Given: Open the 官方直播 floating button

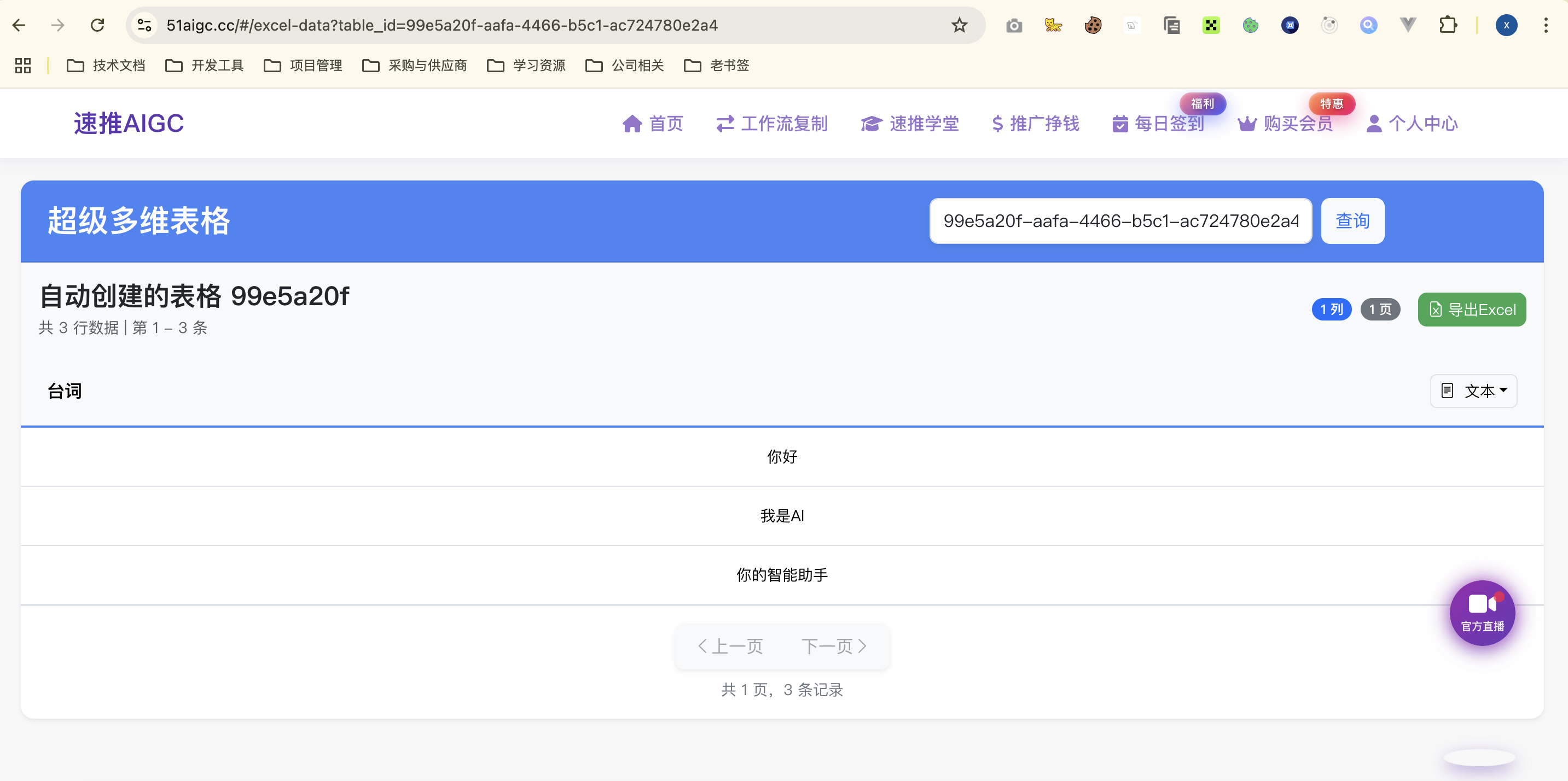Looking at the screenshot, I should (x=1482, y=613).
